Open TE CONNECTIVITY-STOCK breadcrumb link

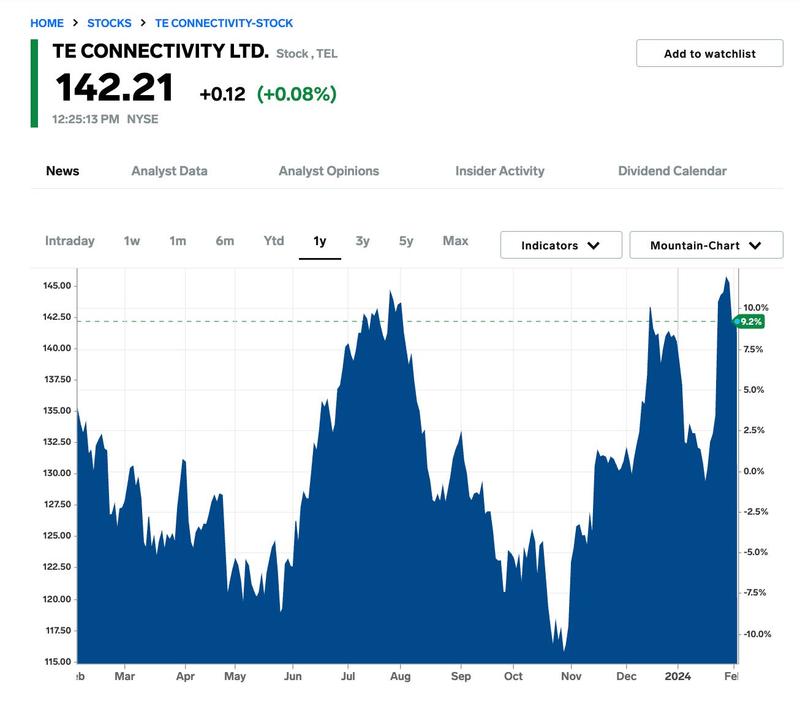point(224,23)
